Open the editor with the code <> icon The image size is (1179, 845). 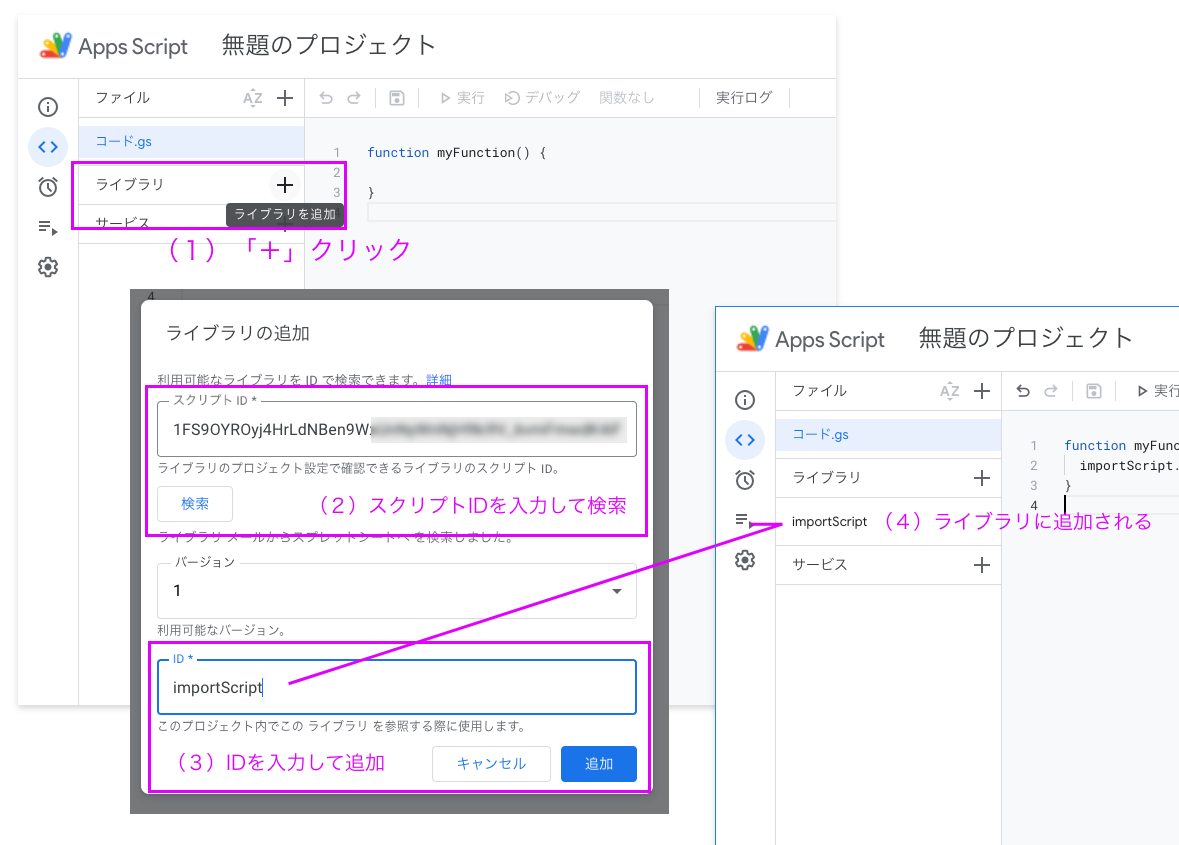tap(48, 147)
